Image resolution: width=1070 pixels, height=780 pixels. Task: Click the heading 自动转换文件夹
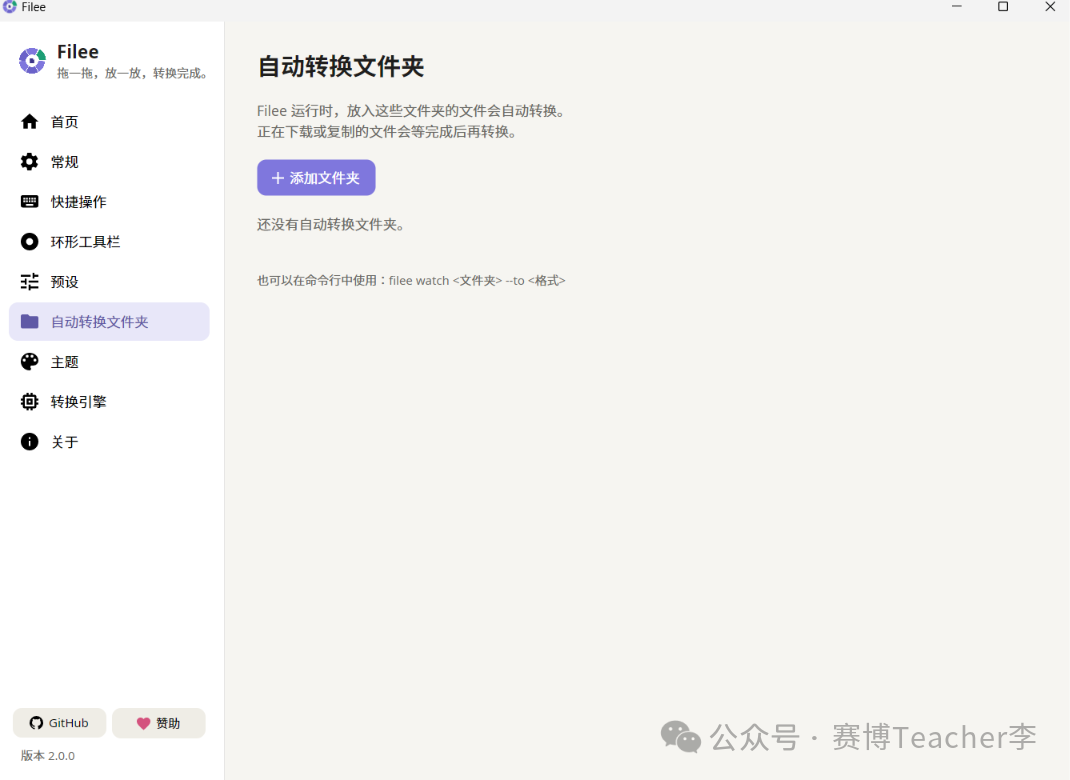coord(341,67)
